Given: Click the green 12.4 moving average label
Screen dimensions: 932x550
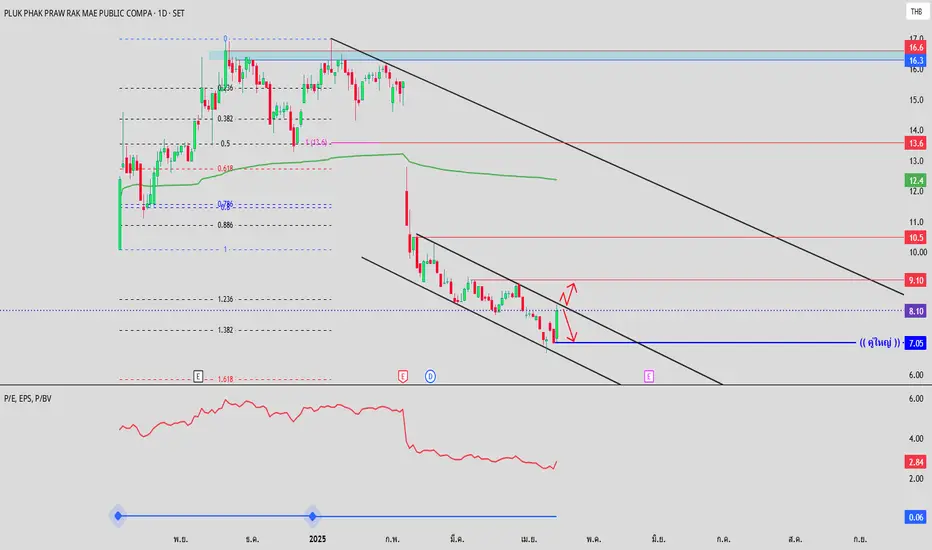Looking at the screenshot, I should click(x=917, y=180).
